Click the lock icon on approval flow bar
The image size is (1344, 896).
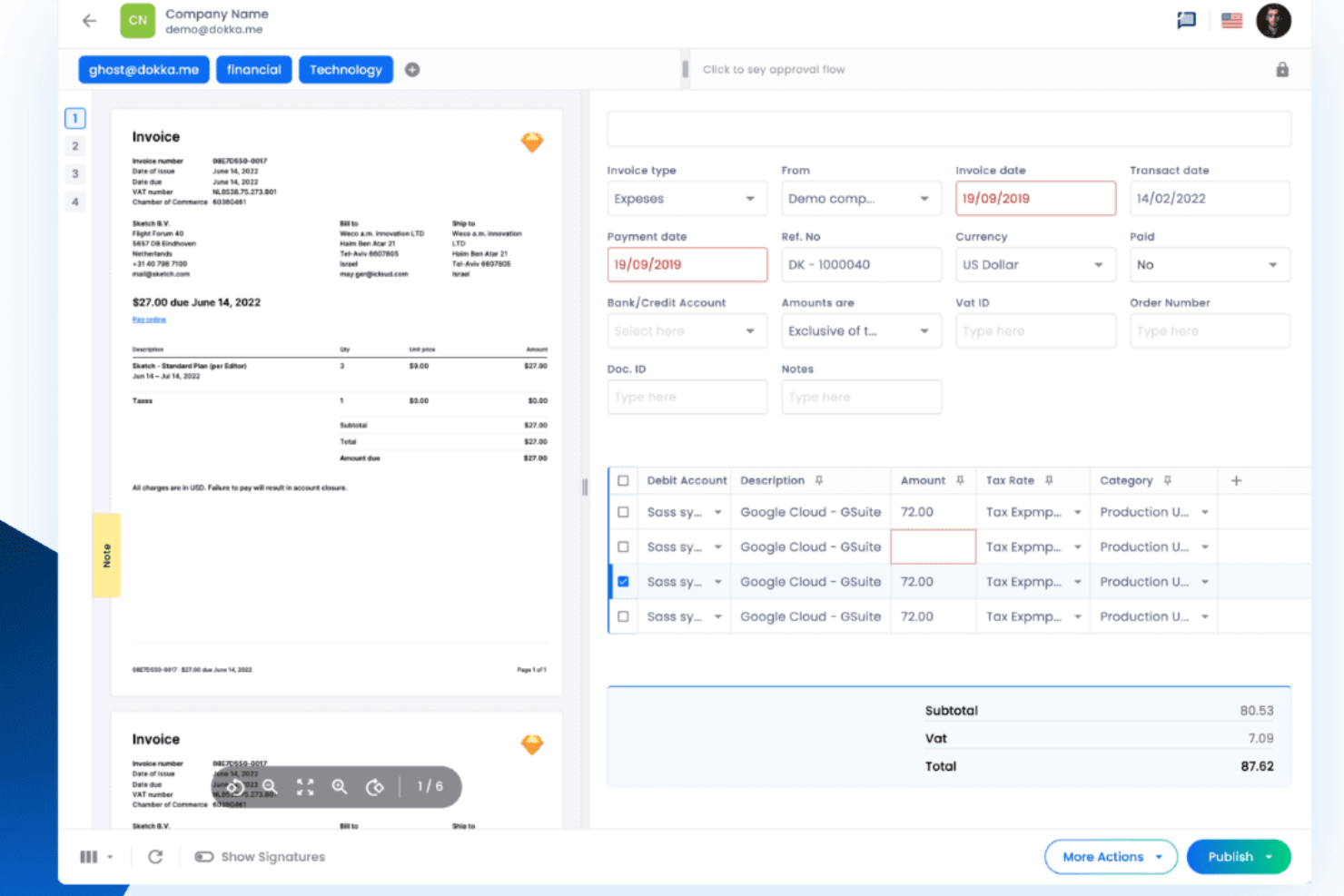pos(1282,69)
